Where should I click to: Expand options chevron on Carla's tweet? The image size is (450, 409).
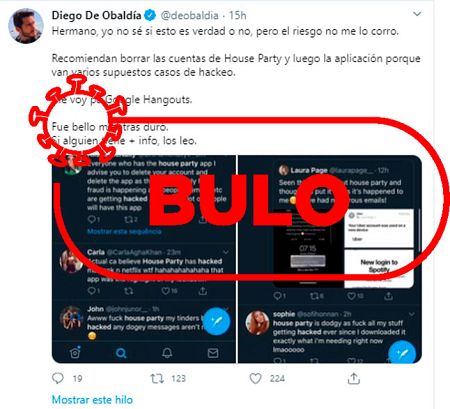226,252
